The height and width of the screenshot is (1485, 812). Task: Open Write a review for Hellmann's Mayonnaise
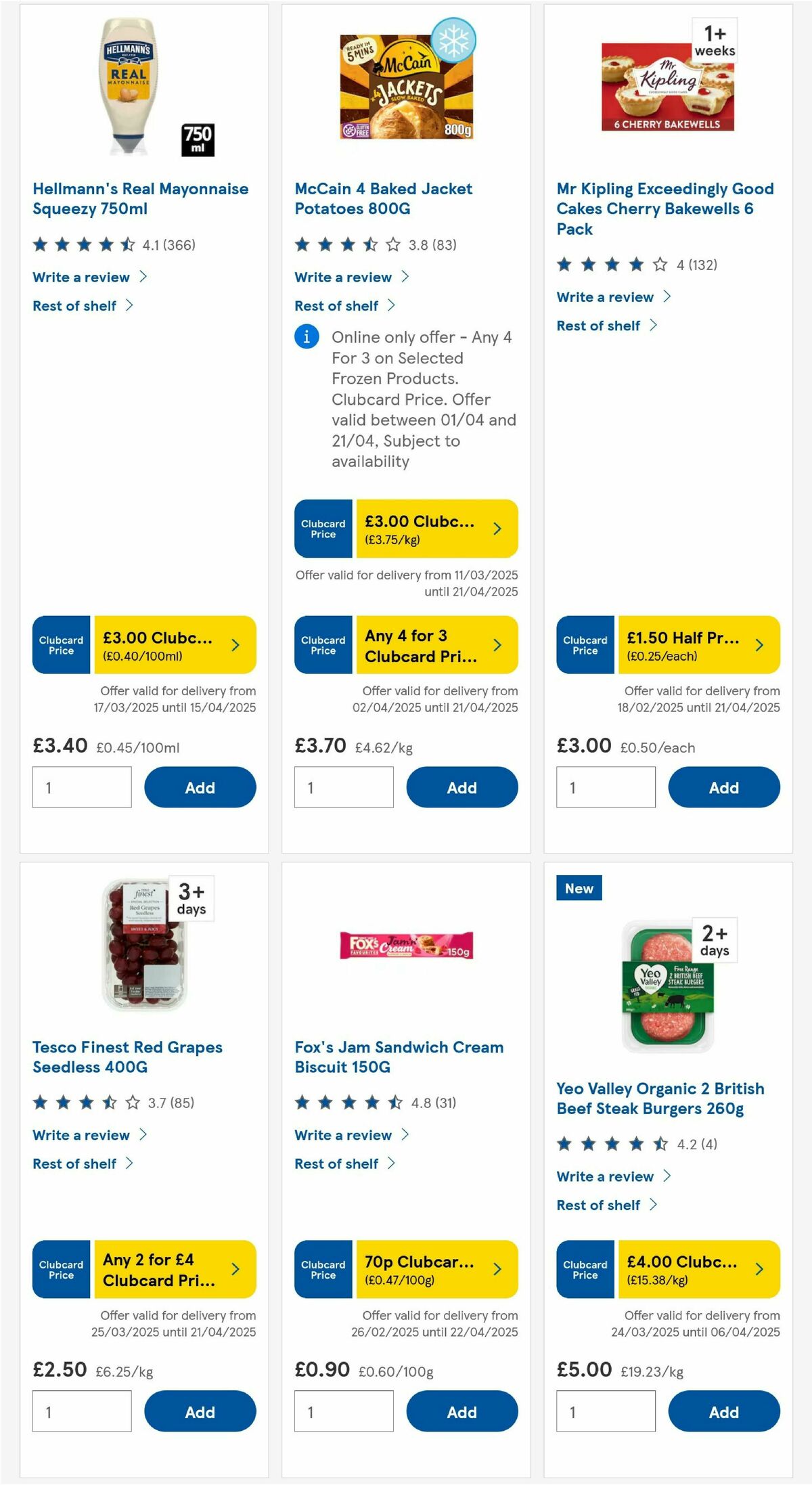click(x=81, y=277)
